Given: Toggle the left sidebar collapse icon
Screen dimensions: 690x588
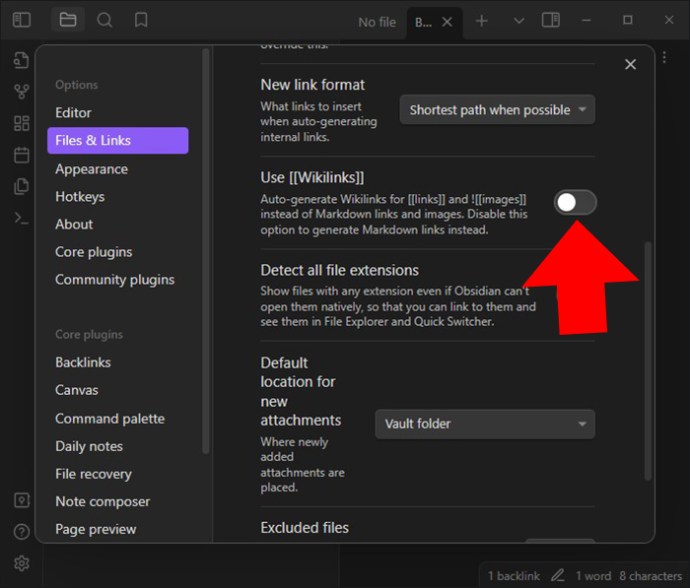Looking at the screenshot, I should point(22,20).
